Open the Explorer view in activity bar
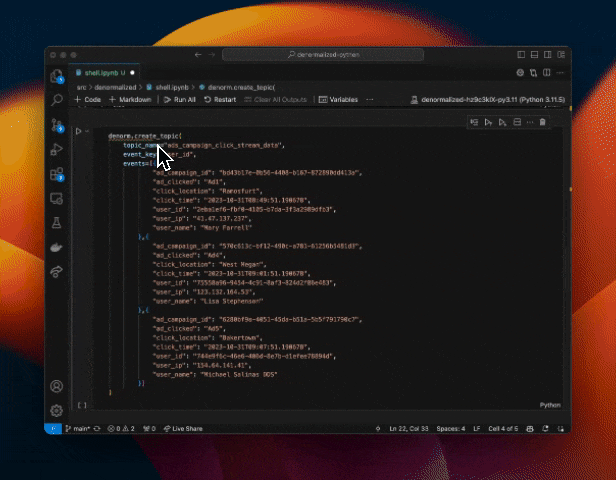Viewport: 616px width, 480px height. (x=57, y=76)
